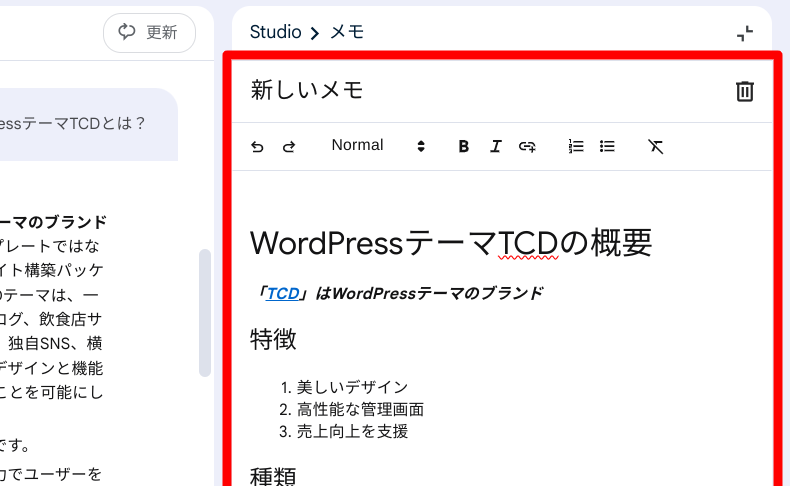The height and width of the screenshot is (486, 790).
Task: Open the TCD hyperlink in memo
Action: tap(283, 293)
